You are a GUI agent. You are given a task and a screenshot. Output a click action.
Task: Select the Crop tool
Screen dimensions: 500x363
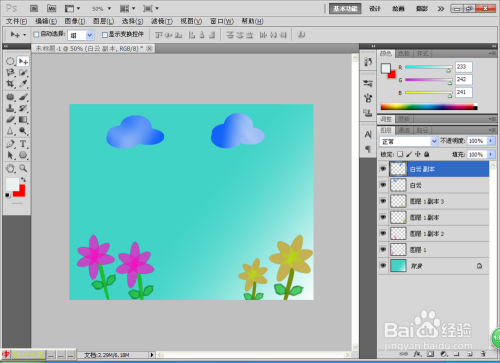[10, 84]
